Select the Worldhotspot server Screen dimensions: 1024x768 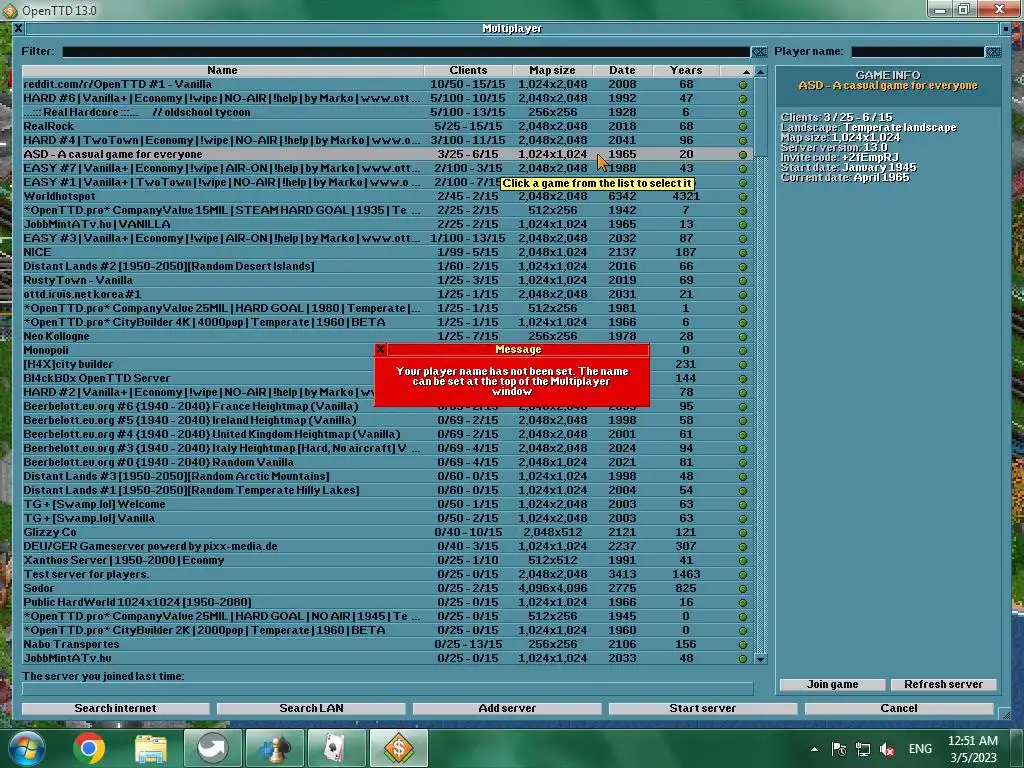coord(387,197)
